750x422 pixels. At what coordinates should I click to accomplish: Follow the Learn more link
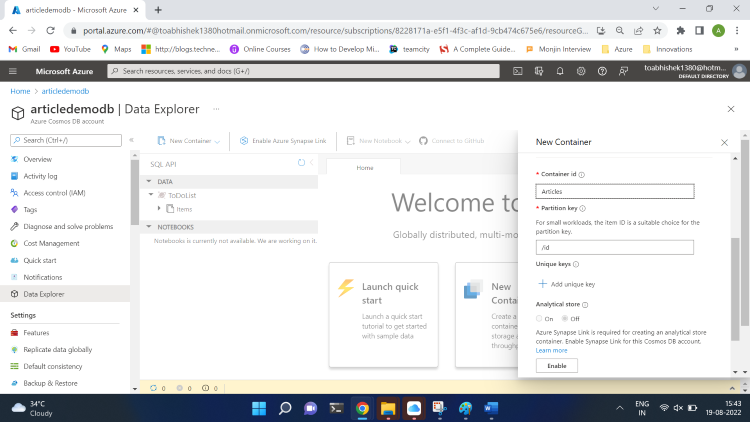(551, 351)
